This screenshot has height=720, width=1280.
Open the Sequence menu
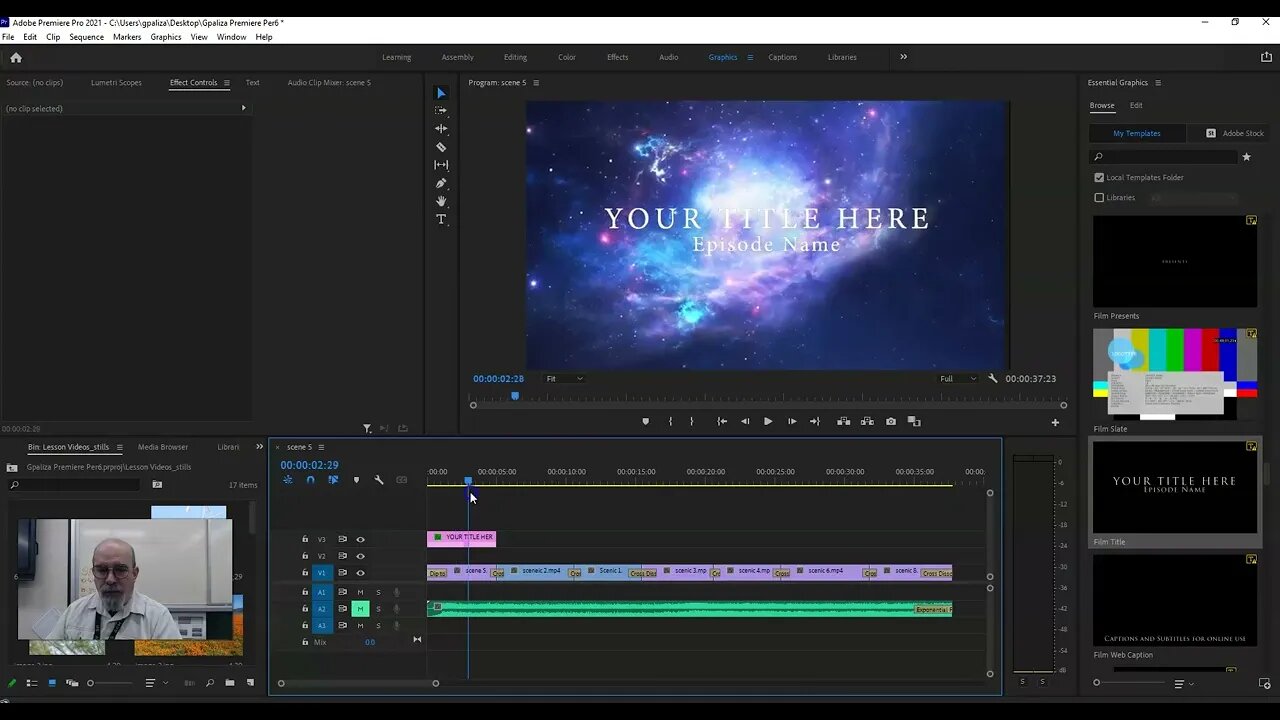click(x=86, y=37)
